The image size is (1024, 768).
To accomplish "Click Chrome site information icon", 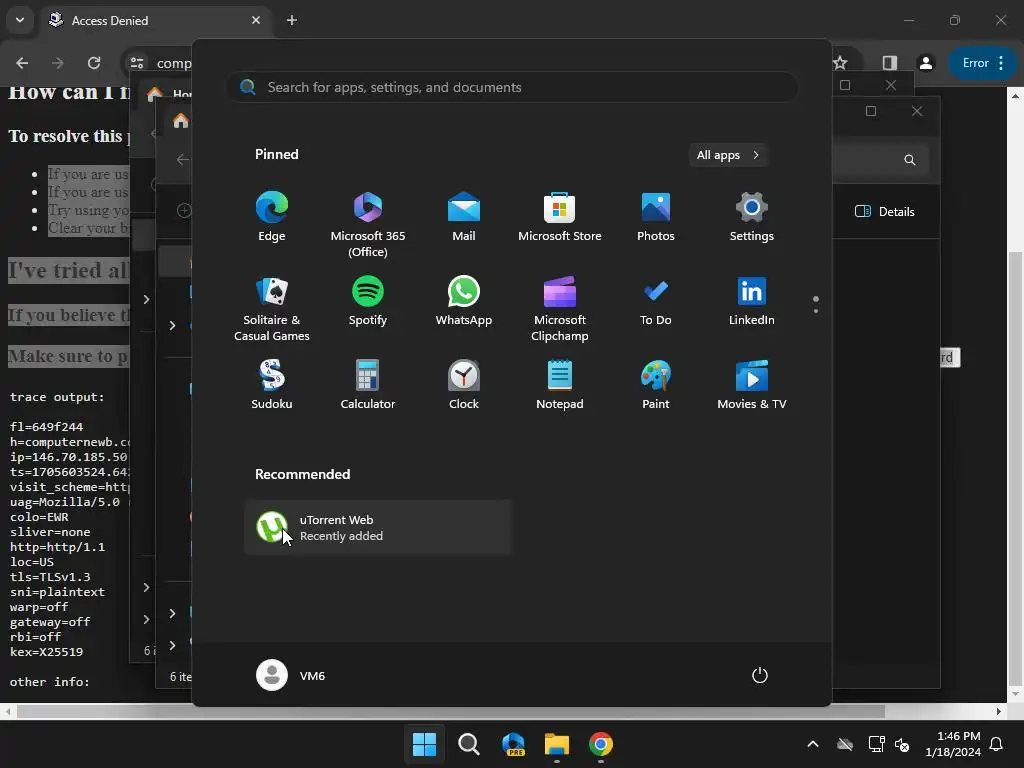I will pyautogui.click(x=137, y=63).
